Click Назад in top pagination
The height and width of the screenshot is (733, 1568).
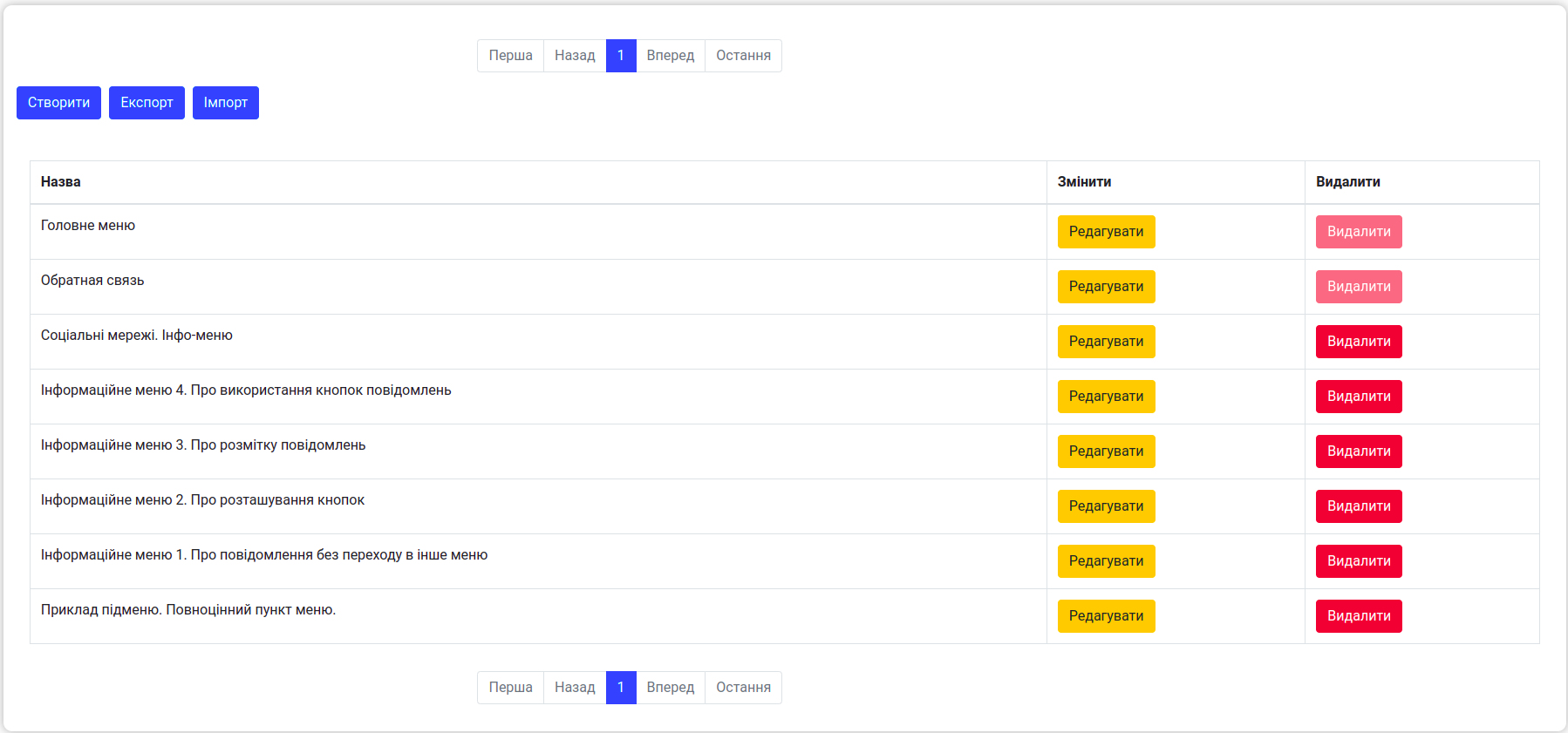click(575, 56)
